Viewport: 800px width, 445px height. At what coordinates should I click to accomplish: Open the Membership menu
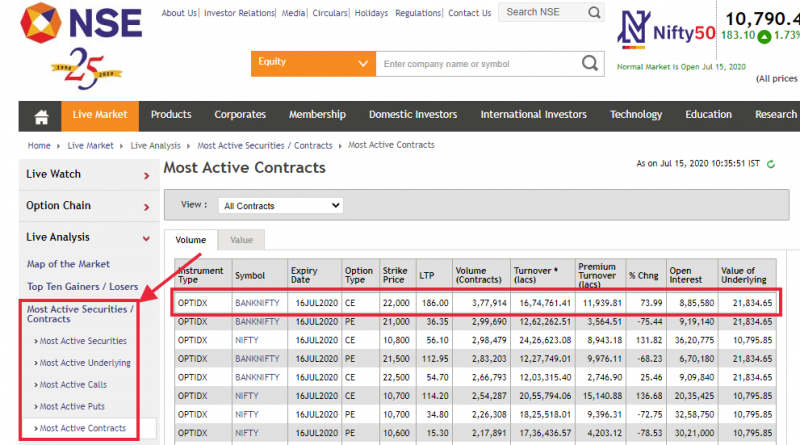point(317,115)
